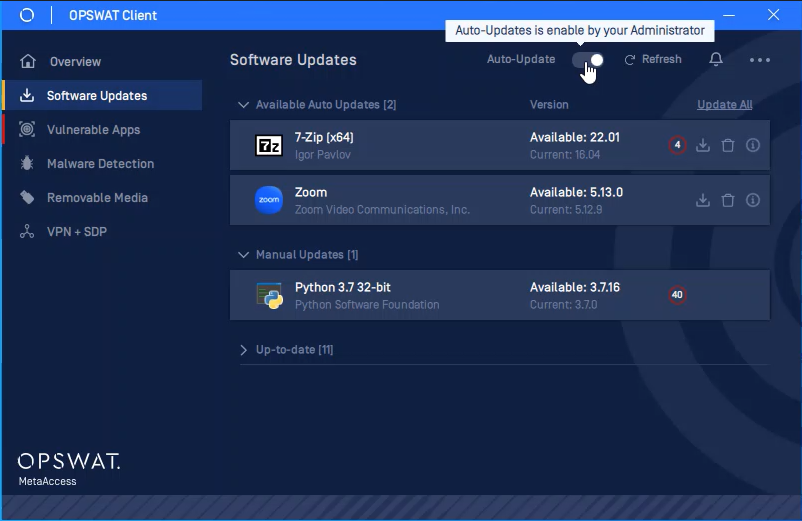Click the Auto-Update label
This screenshot has height=521, width=802.
pos(521,59)
